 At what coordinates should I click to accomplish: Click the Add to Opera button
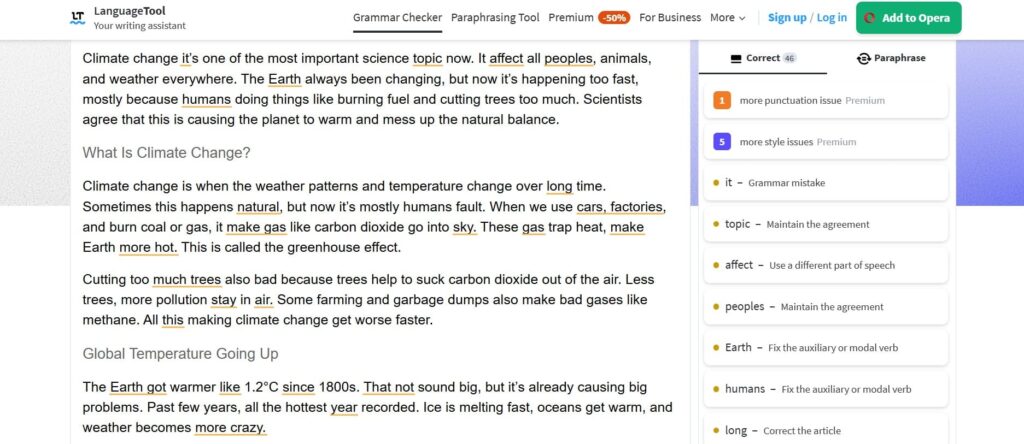pos(908,18)
